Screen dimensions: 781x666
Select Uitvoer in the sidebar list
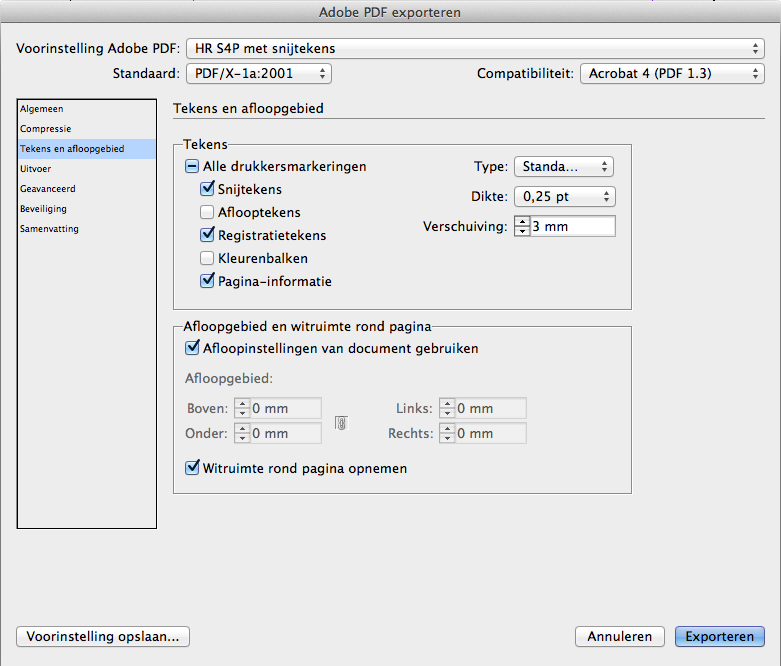tap(87, 168)
